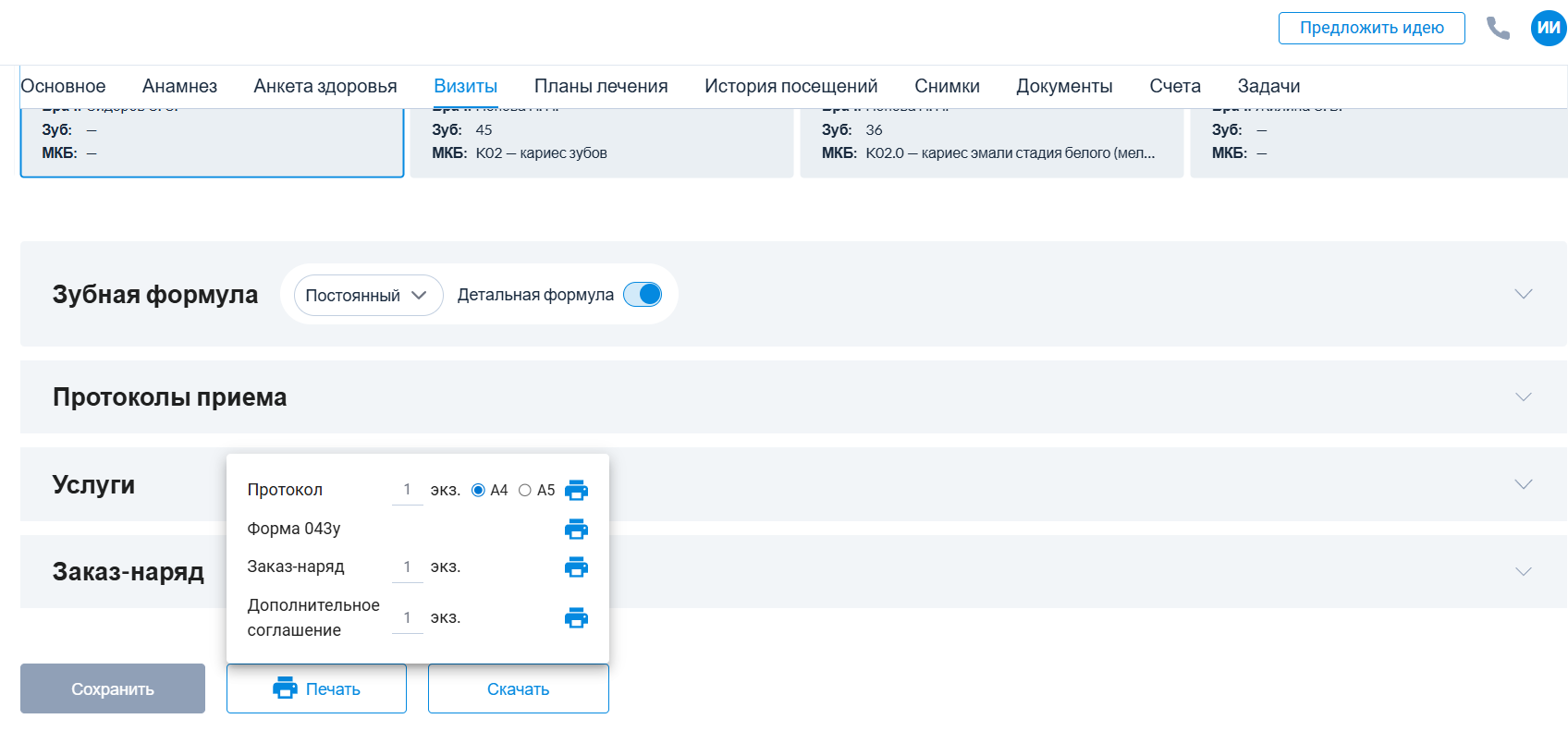The image size is (1568, 731).
Task: Open the ИИ user avatar menu
Action: tap(1549, 28)
